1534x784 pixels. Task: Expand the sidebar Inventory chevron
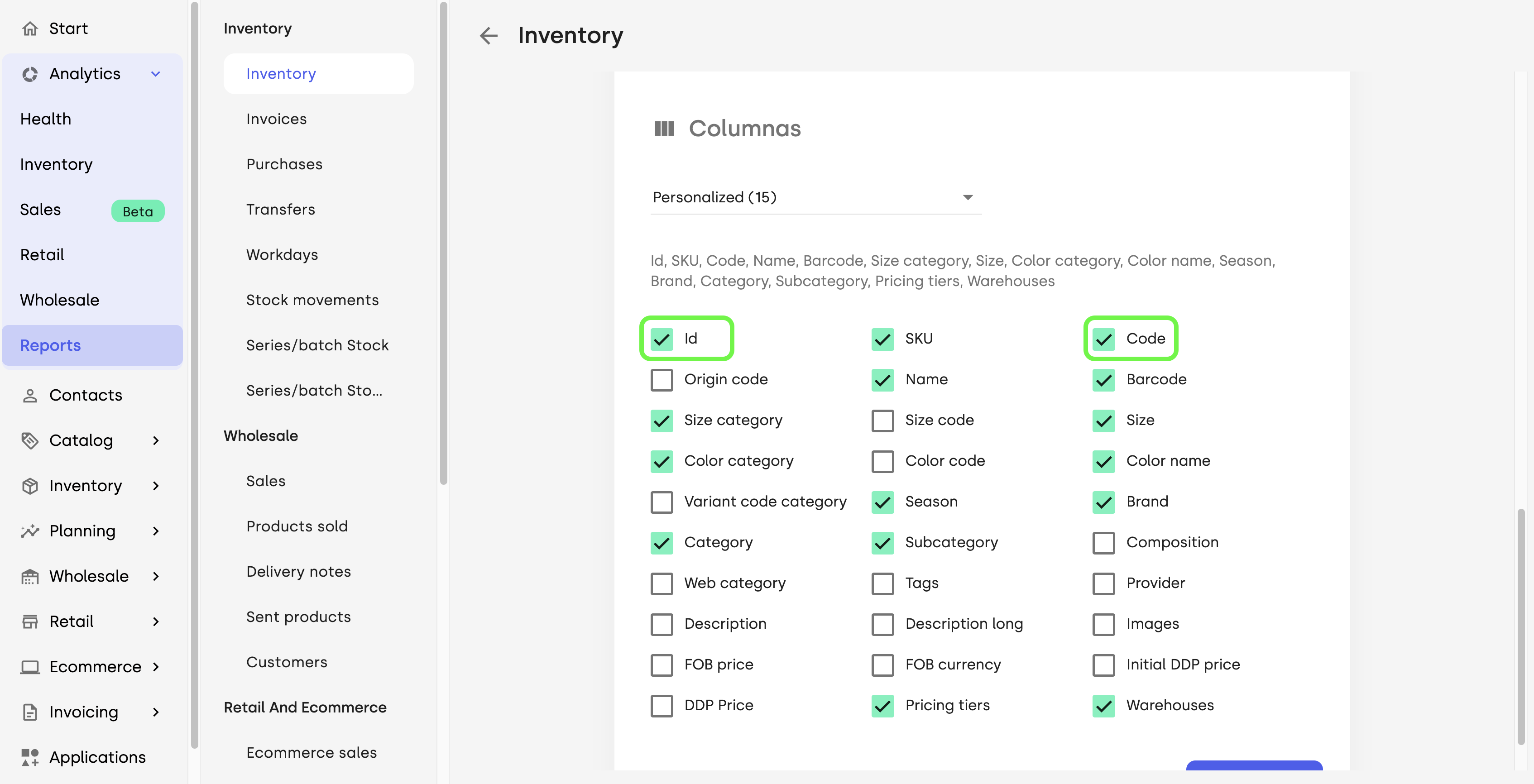[x=155, y=486]
